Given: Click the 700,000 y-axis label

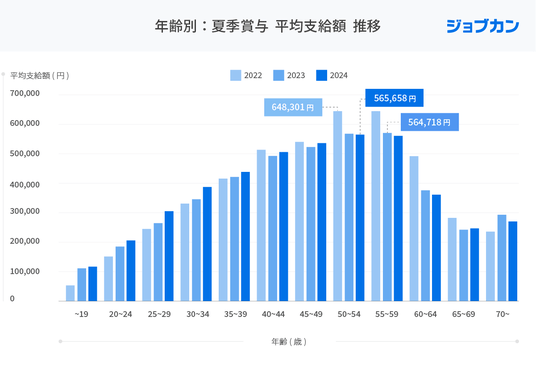Looking at the screenshot, I should click(x=25, y=93).
